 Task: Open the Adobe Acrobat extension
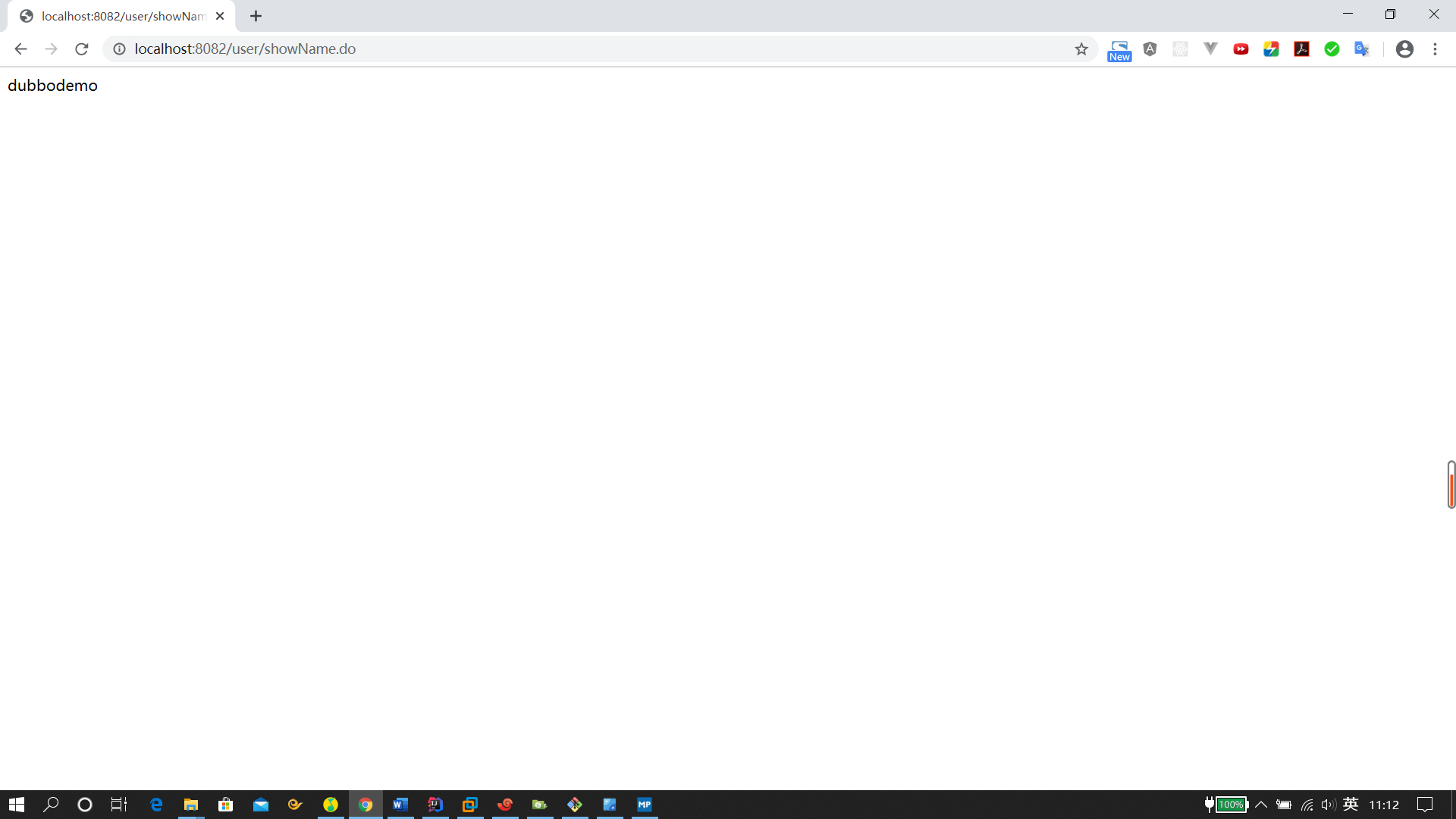point(1301,49)
